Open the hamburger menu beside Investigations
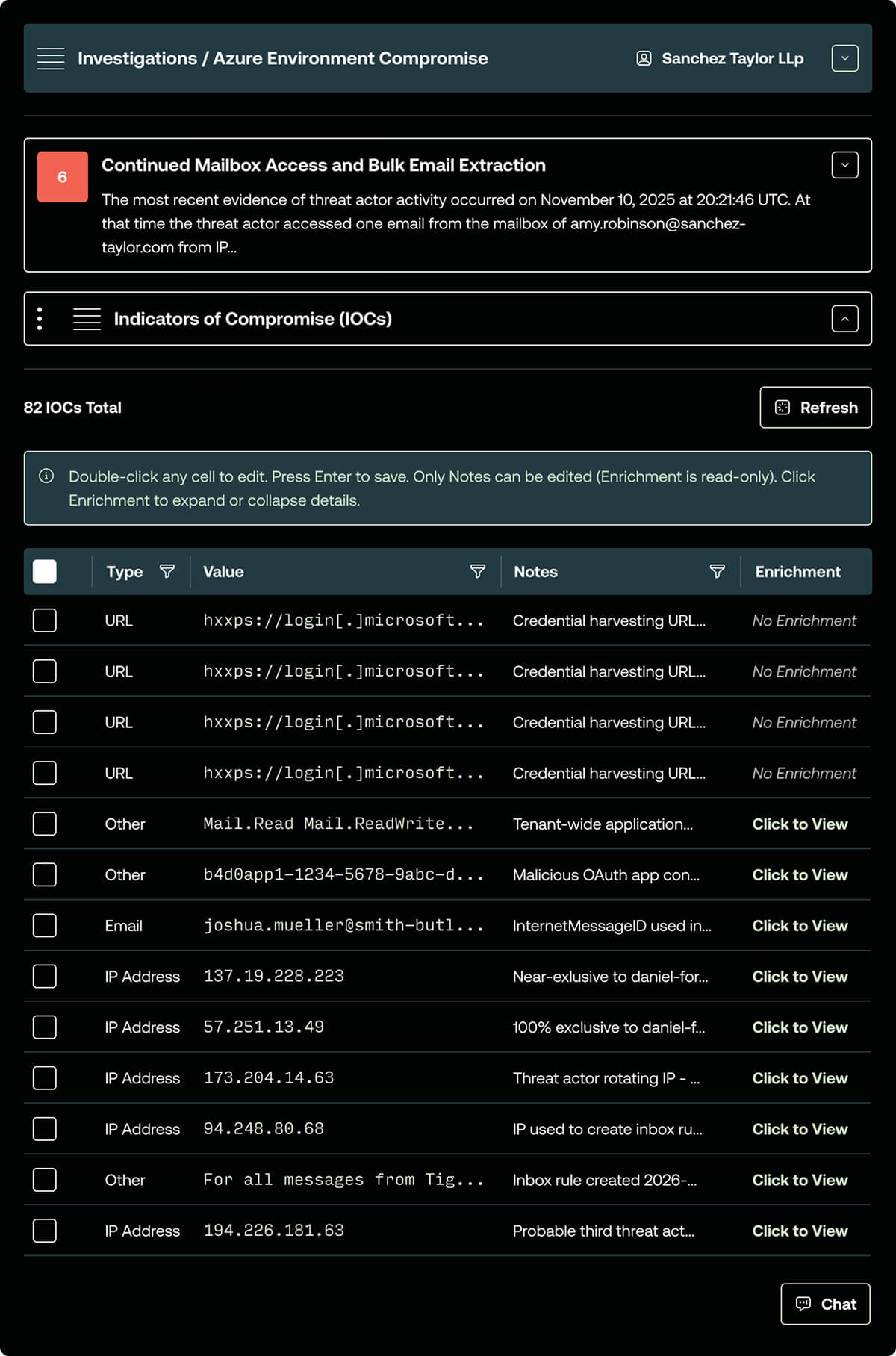This screenshot has width=896, height=1356. coord(51,58)
